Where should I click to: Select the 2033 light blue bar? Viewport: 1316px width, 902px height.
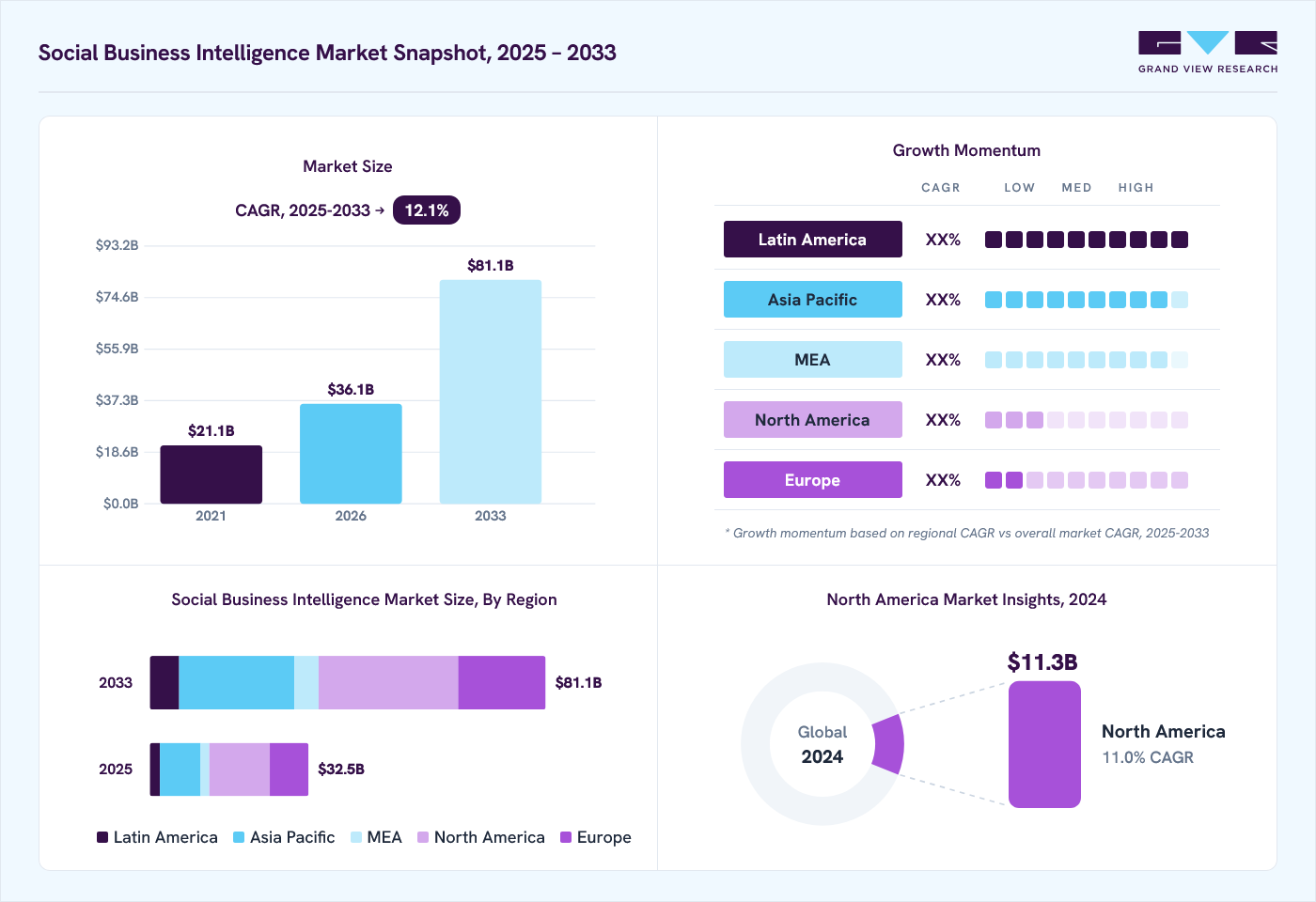click(491, 392)
